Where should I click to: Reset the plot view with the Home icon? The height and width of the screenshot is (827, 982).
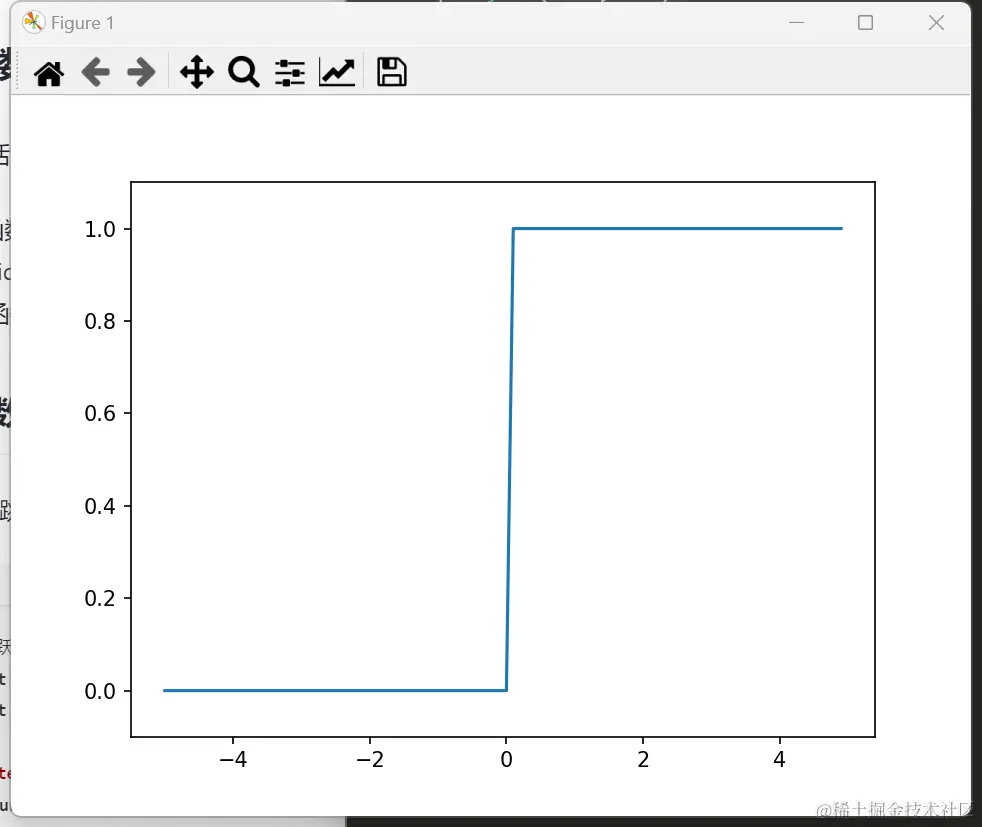pos(49,73)
